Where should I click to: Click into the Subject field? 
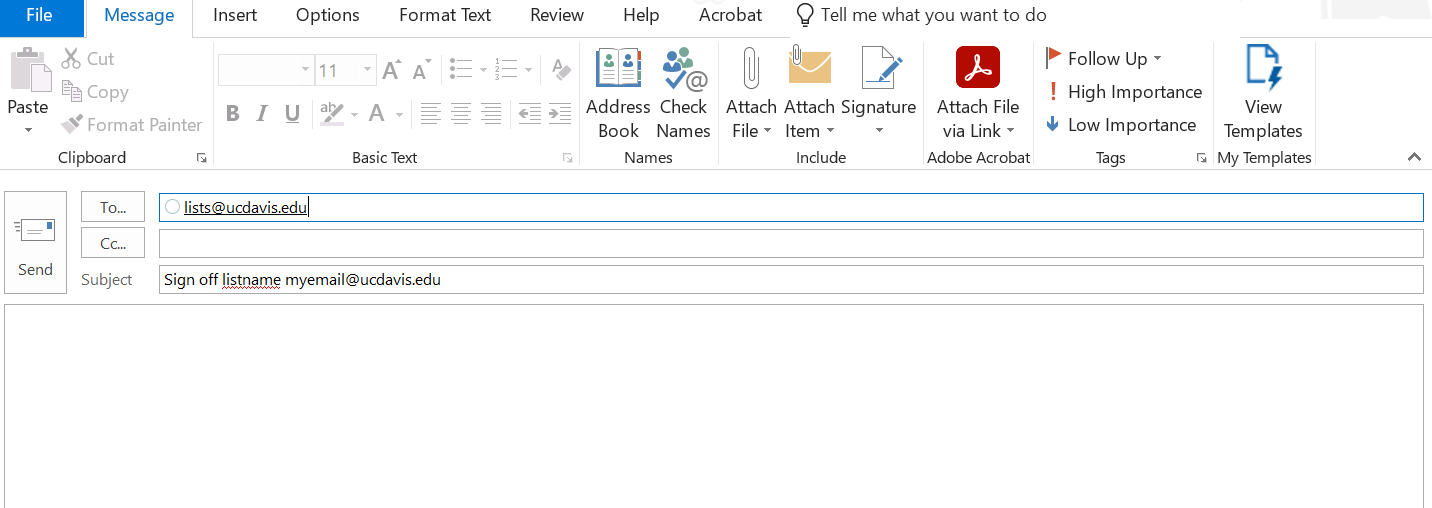790,280
